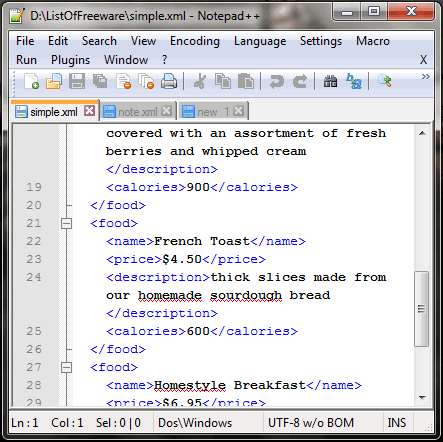Open Find with the binoculars icon
The image size is (443, 442).
[x=330, y=81]
